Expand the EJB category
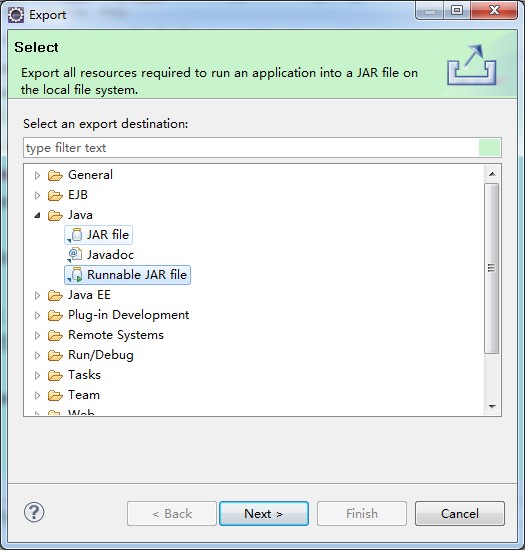 pyautogui.click(x=37, y=195)
